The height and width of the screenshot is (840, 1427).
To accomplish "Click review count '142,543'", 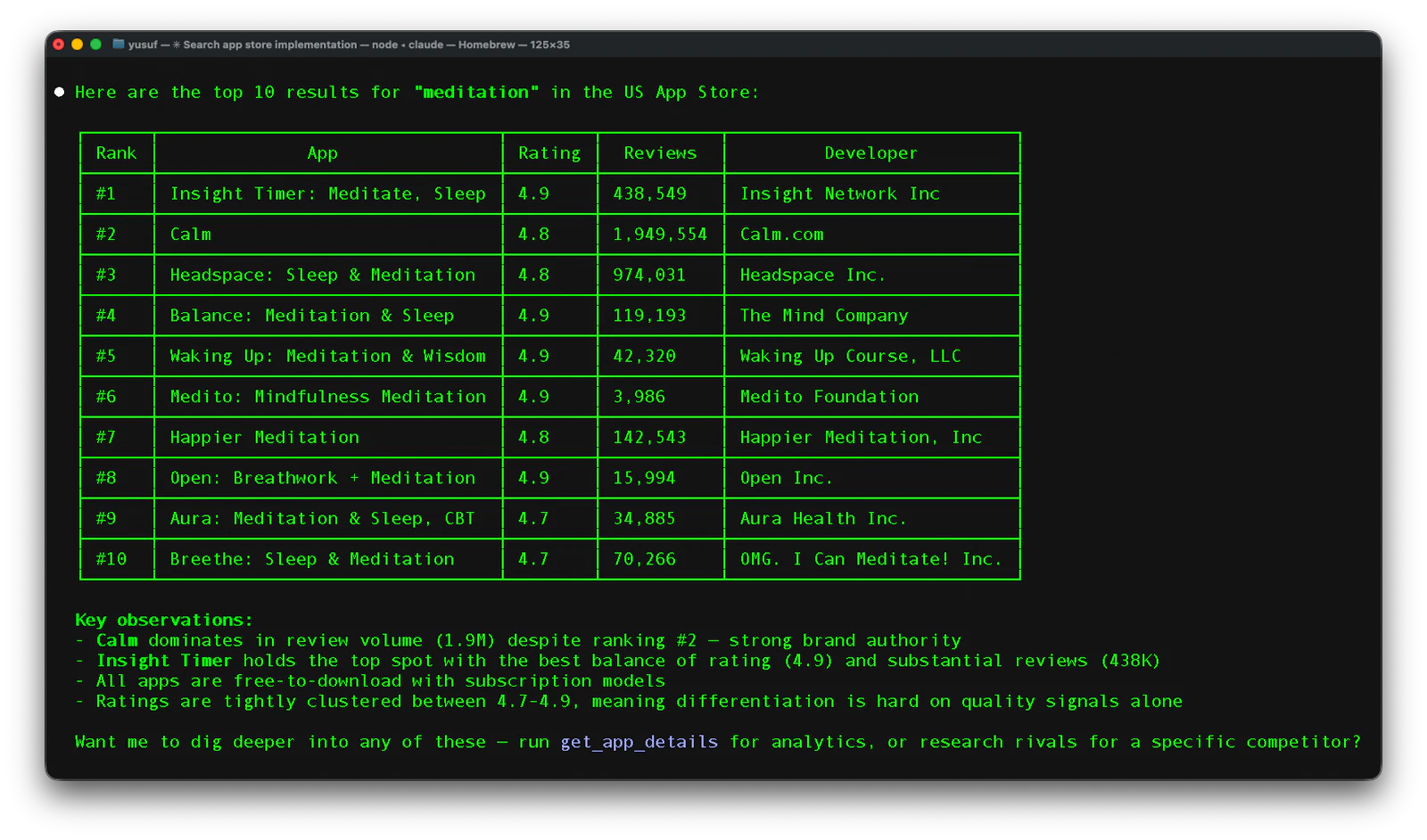I will point(649,437).
